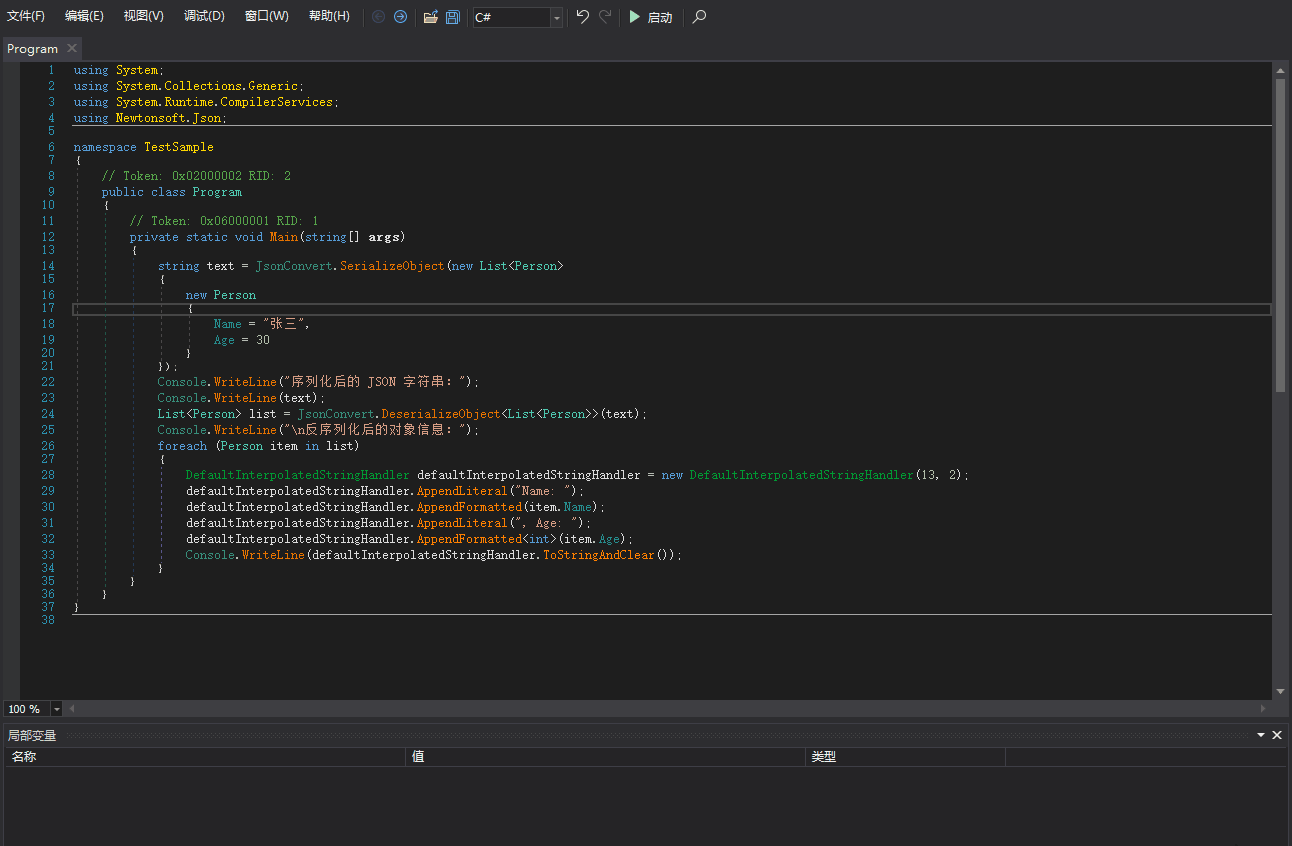Click the save all disk icon

pyautogui.click(x=453, y=17)
